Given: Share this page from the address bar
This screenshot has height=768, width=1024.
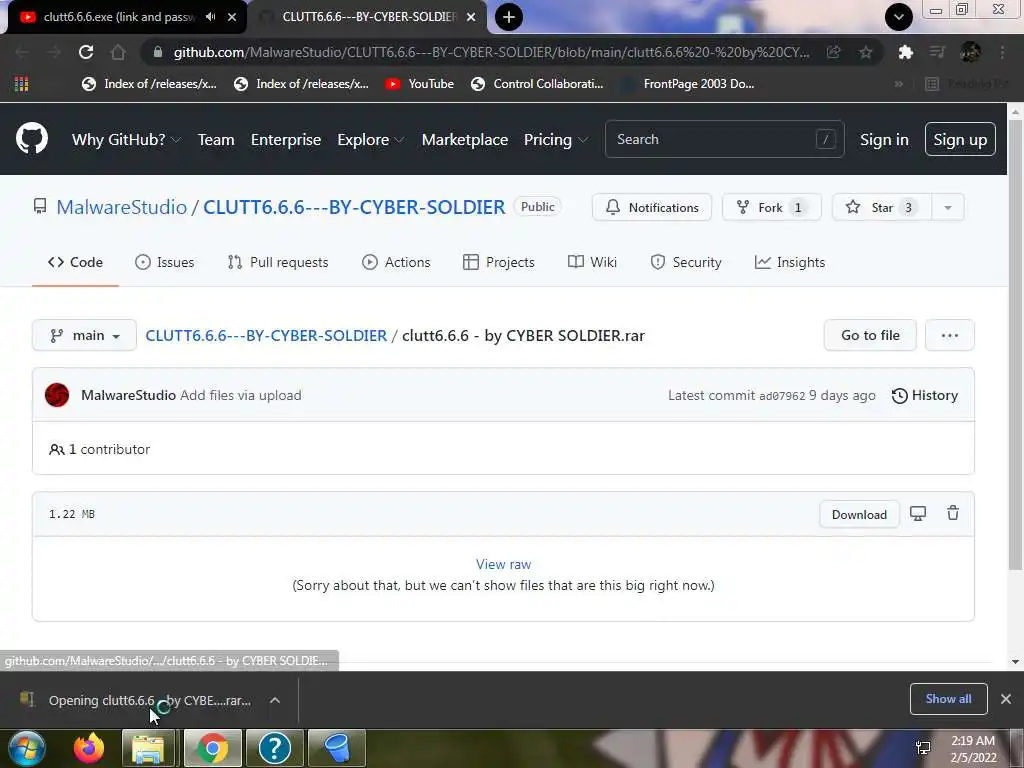Looking at the screenshot, I should (x=833, y=52).
